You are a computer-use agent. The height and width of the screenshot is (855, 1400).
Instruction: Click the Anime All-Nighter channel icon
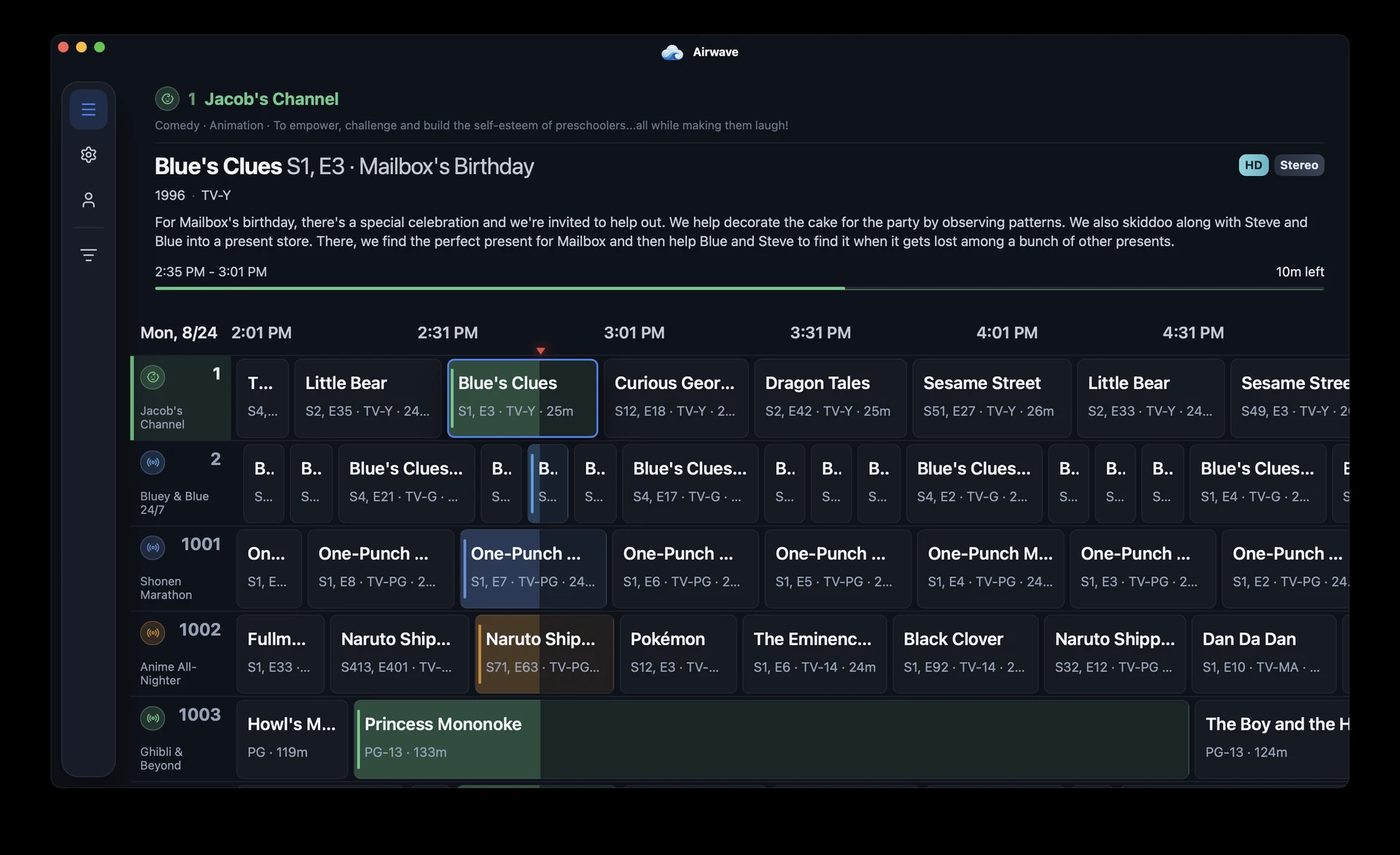[x=152, y=633]
